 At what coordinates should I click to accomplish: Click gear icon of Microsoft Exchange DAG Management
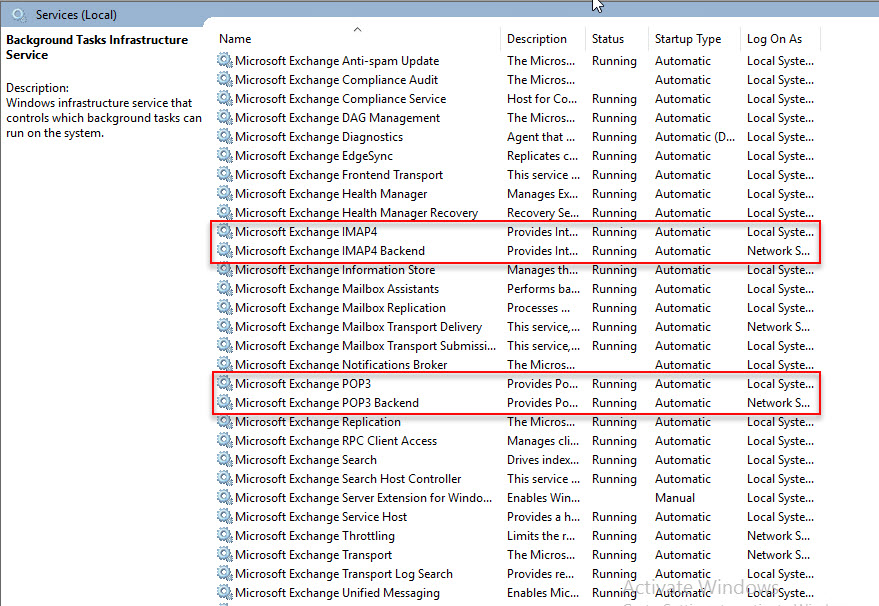click(225, 117)
